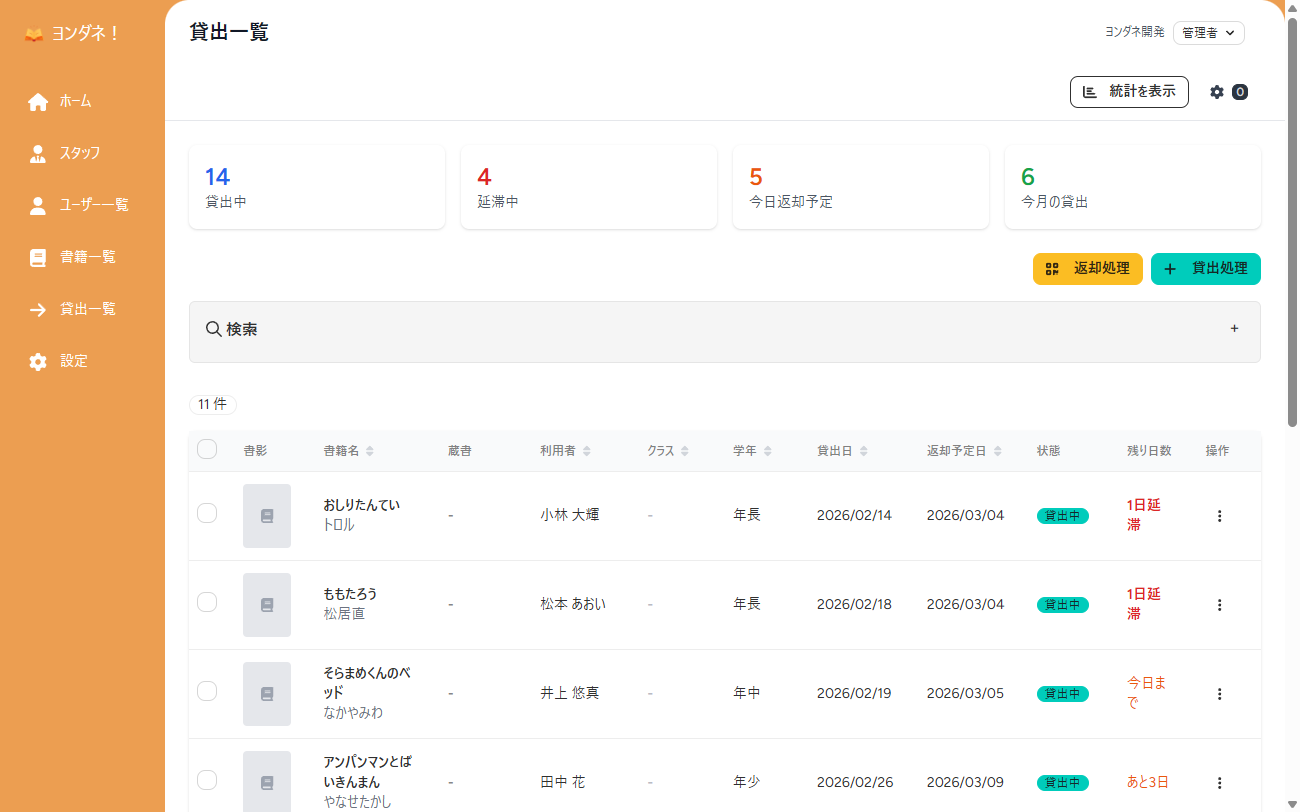Viewport: 1300px width, 812px height.
Task: Click the book icon for 書籍一覧
Action: click(x=38, y=258)
